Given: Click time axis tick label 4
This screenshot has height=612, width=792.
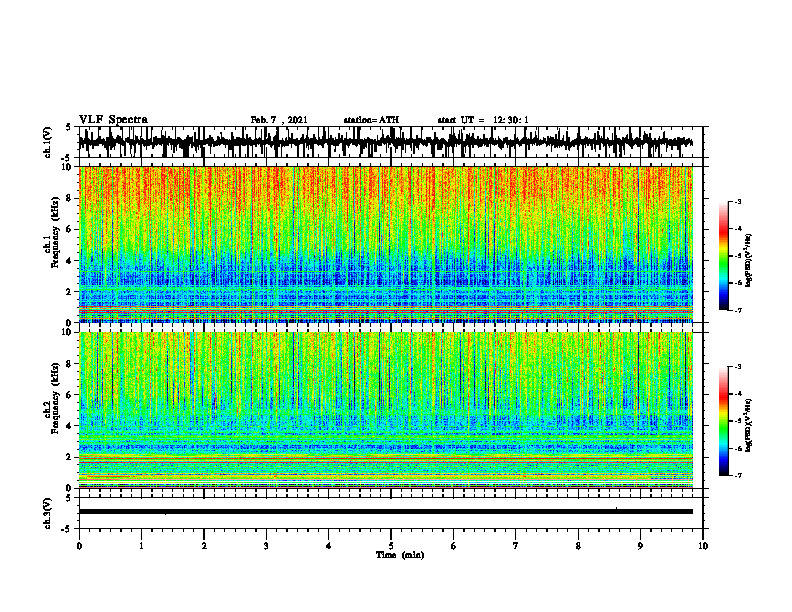Looking at the screenshot, I should pyautogui.click(x=329, y=546).
